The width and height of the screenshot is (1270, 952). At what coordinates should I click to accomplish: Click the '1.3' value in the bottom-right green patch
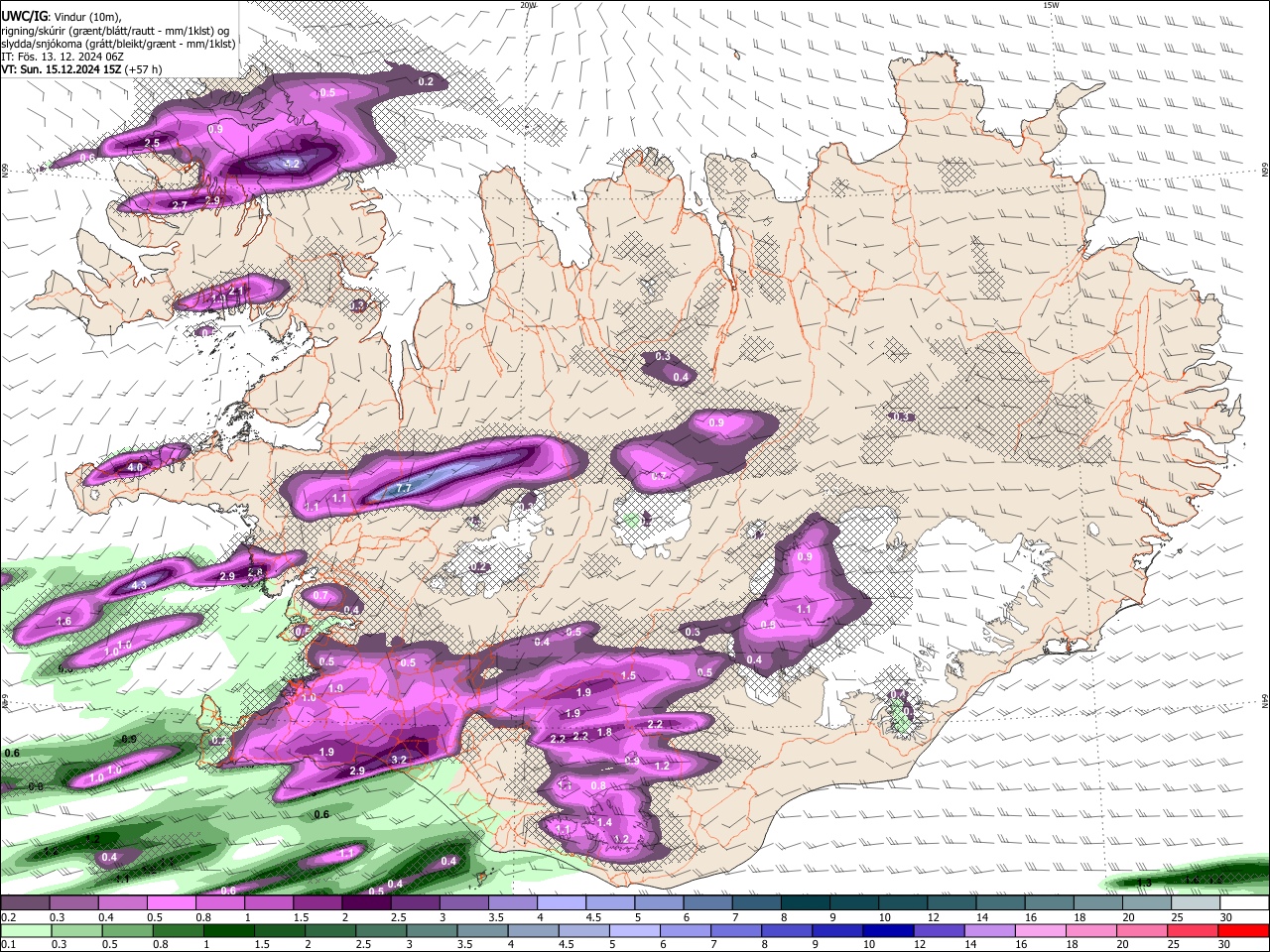pyautogui.click(x=1144, y=883)
